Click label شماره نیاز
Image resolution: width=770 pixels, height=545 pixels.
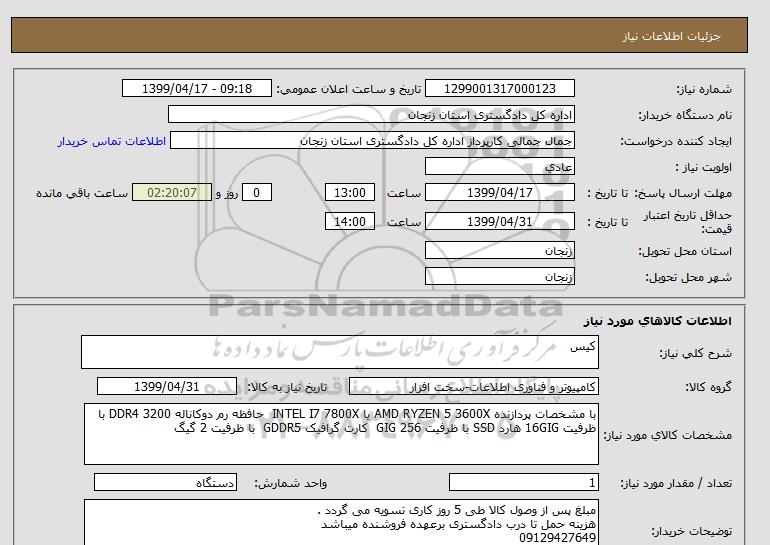click(704, 89)
